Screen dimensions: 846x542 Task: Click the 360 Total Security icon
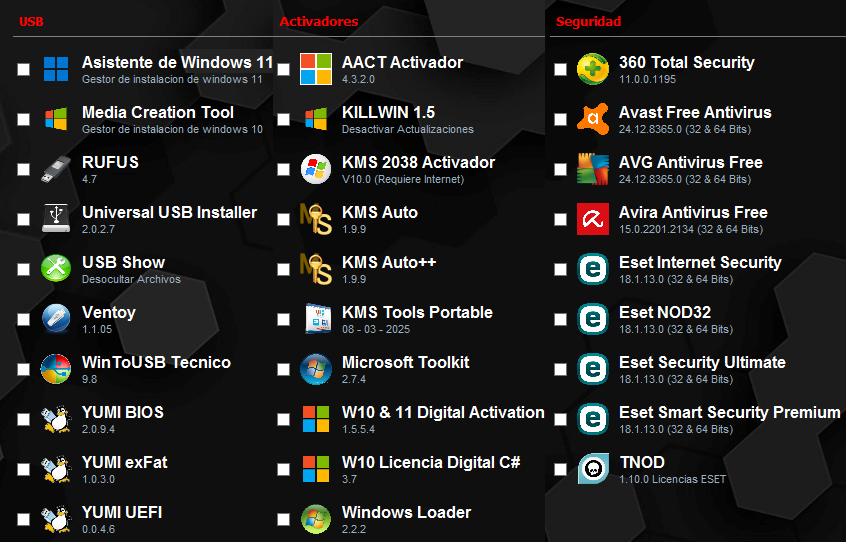click(x=592, y=69)
